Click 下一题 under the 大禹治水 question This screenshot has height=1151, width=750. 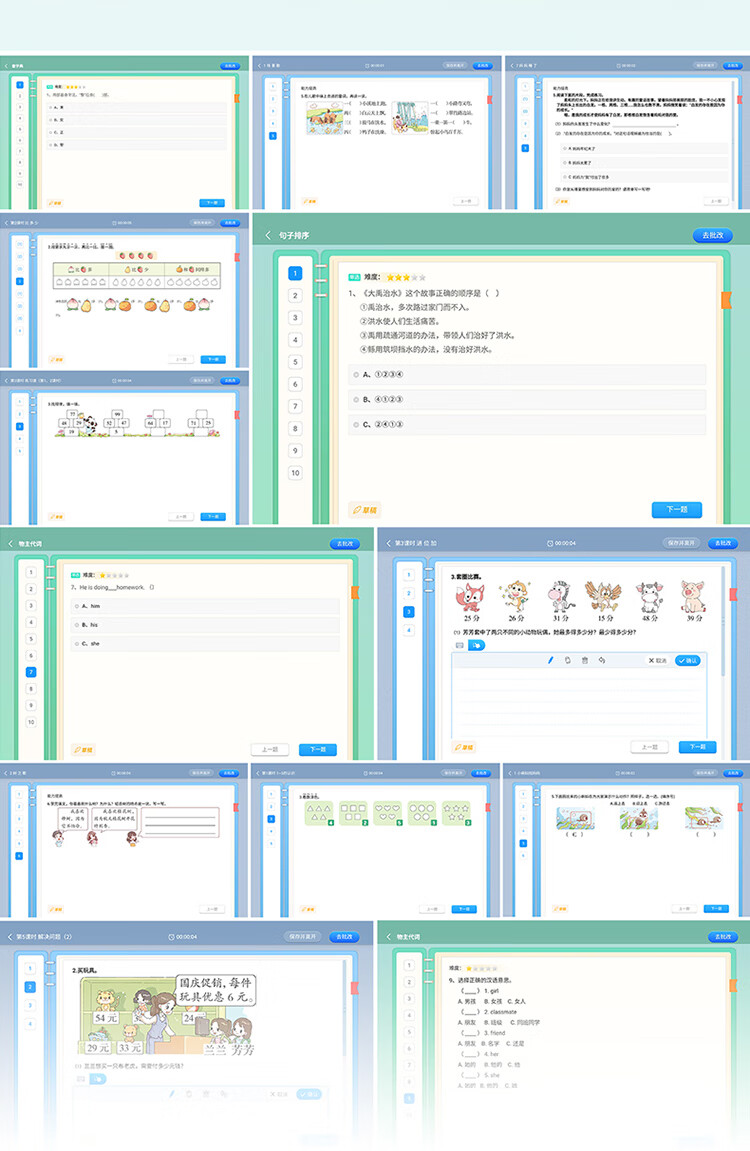point(677,509)
